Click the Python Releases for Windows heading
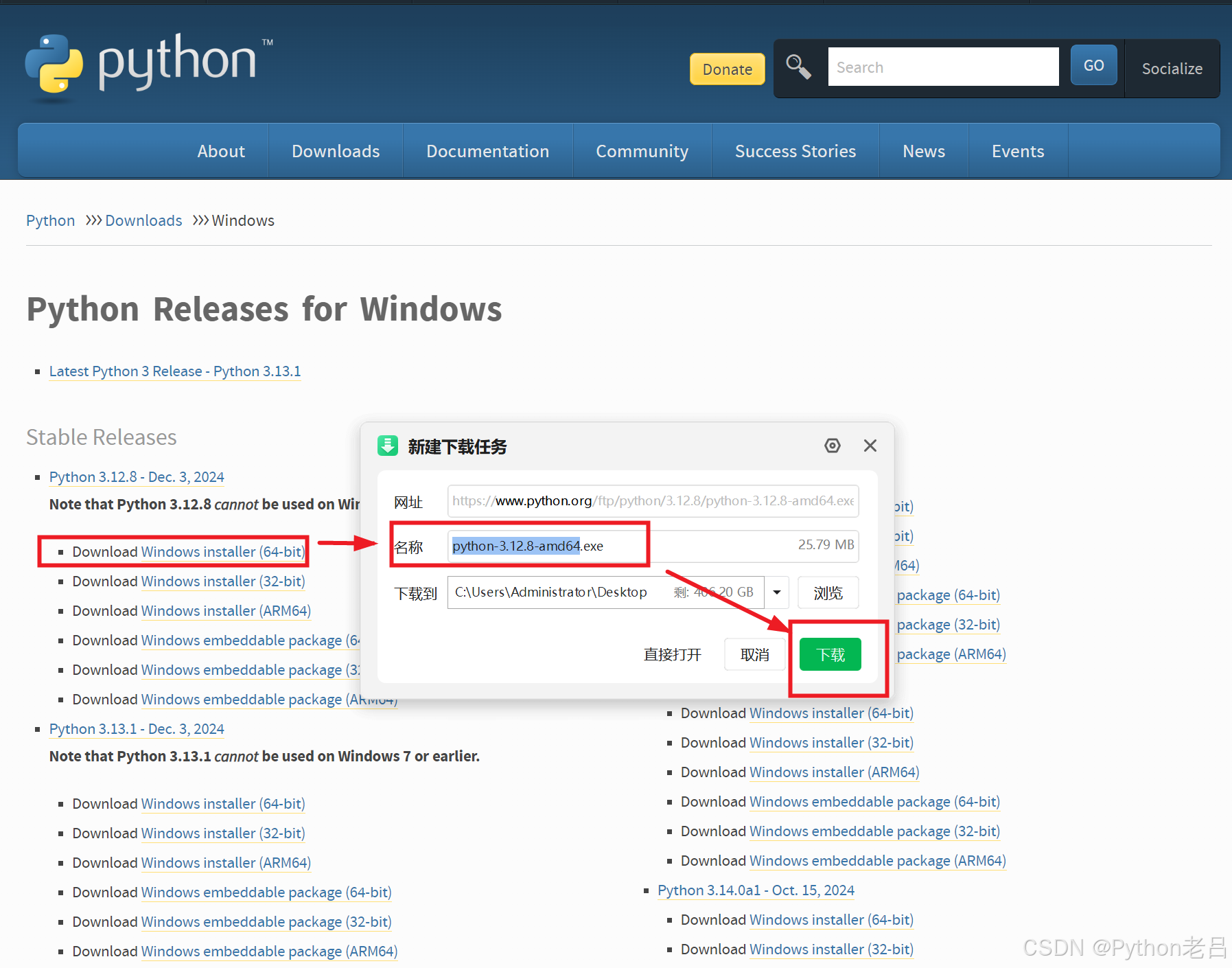 point(264,309)
